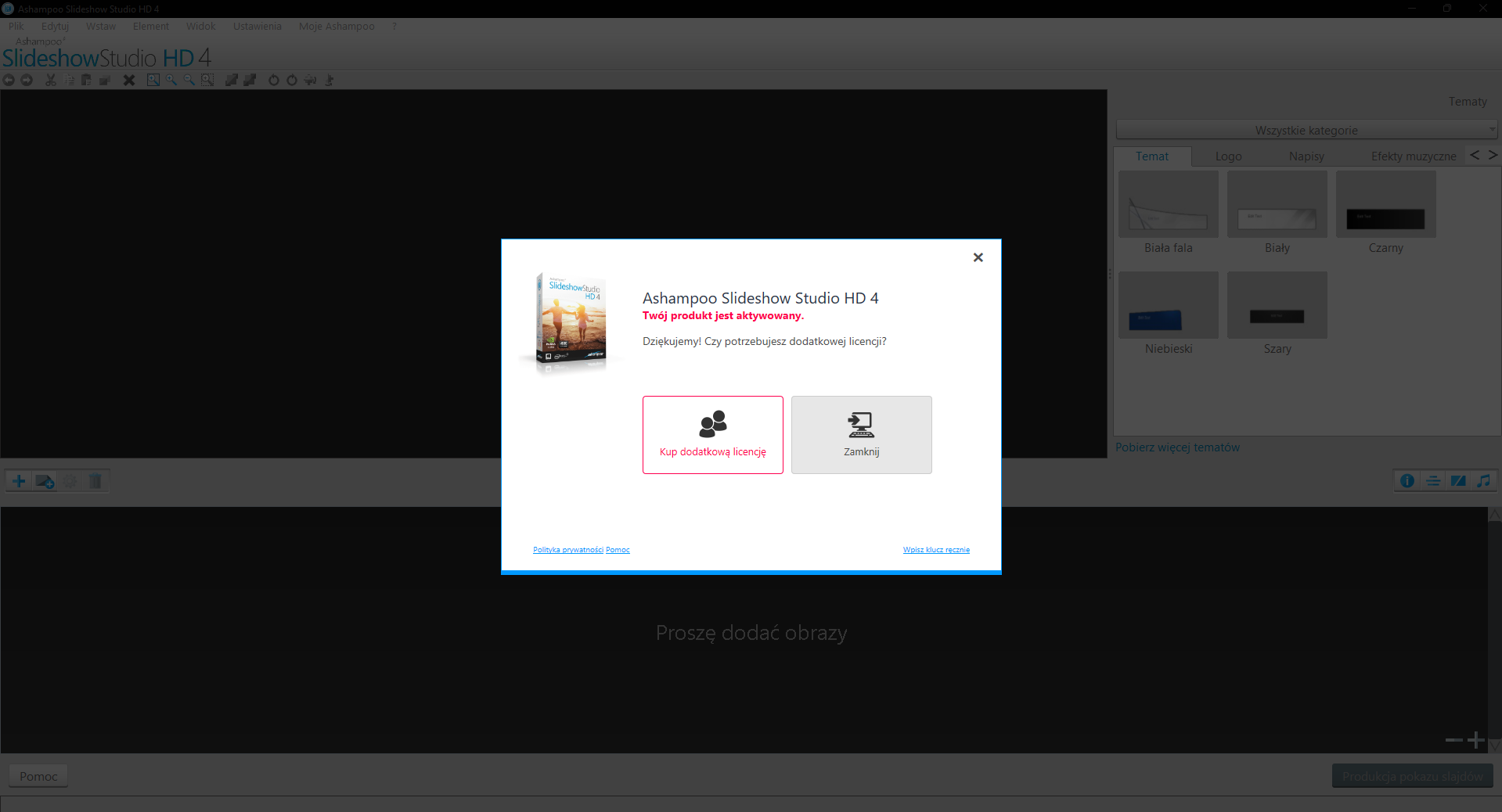Image resolution: width=1502 pixels, height=812 pixels.
Task: Open the Polityka prywatności link
Action: point(568,550)
